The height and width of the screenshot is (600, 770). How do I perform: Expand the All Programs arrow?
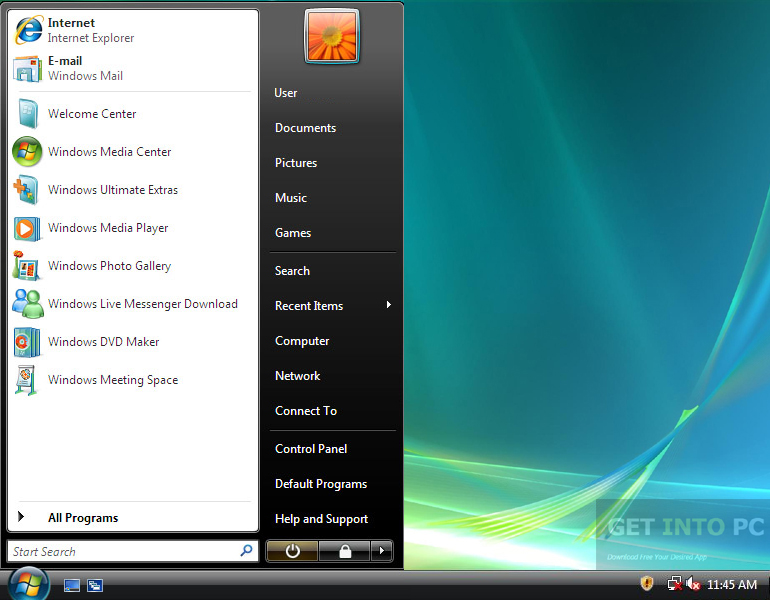point(21,517)
